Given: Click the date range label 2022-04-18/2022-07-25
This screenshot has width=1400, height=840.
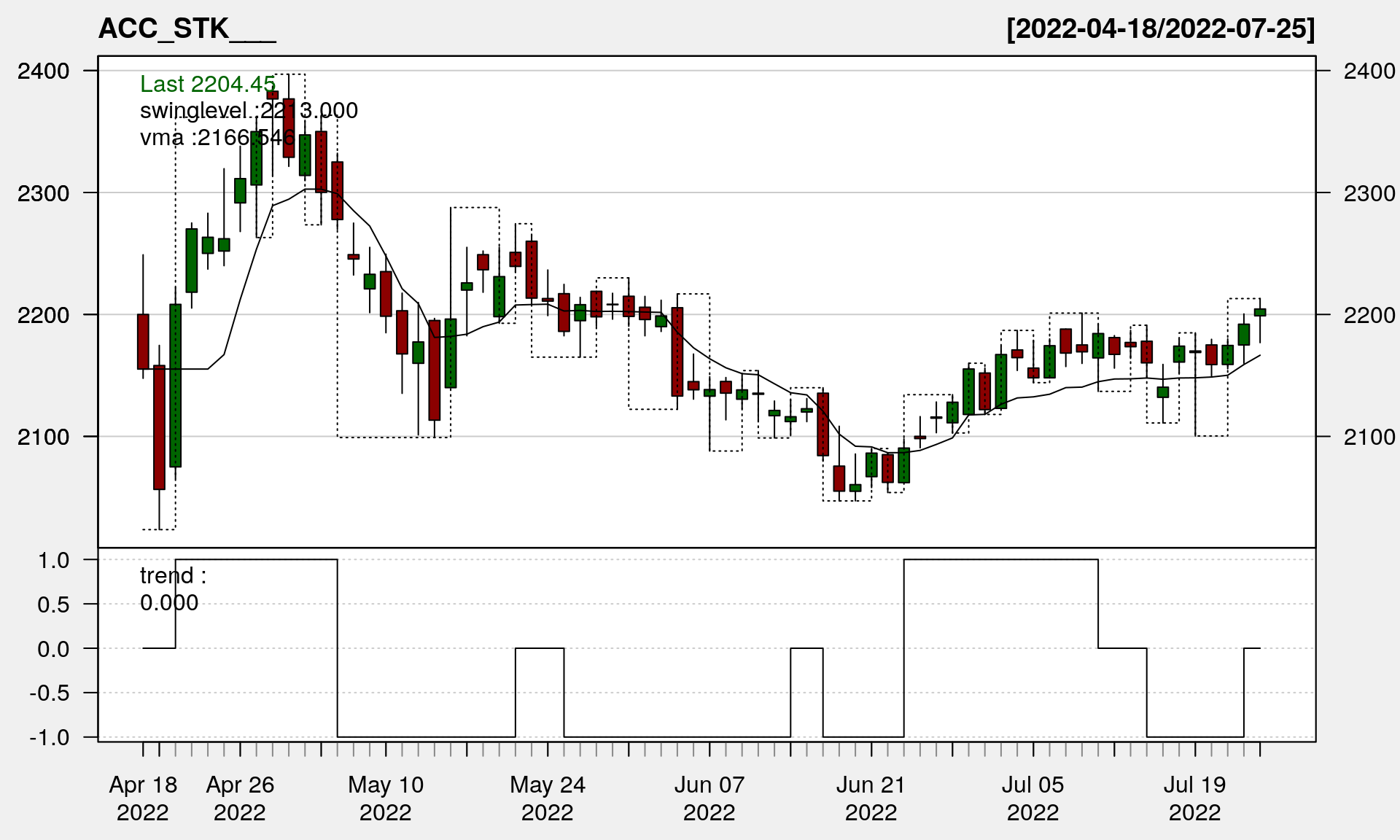Looking at the screenshot, I should [1160, 29].
